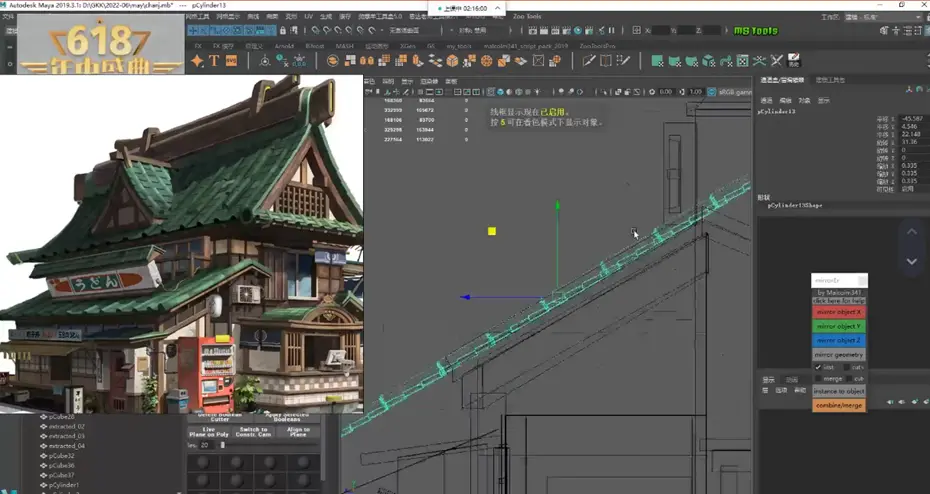Click the open book mirror shelf icon

pos(606,60)
